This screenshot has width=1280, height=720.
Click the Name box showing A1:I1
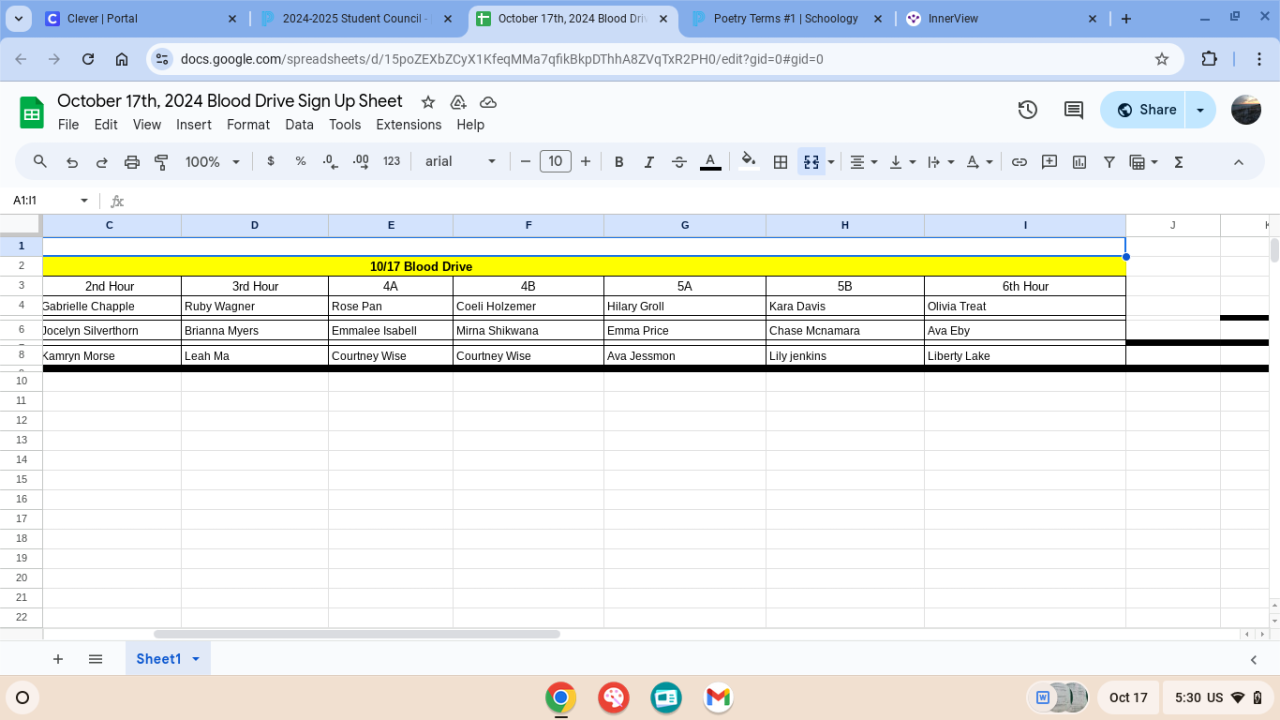tap(49, 201)
